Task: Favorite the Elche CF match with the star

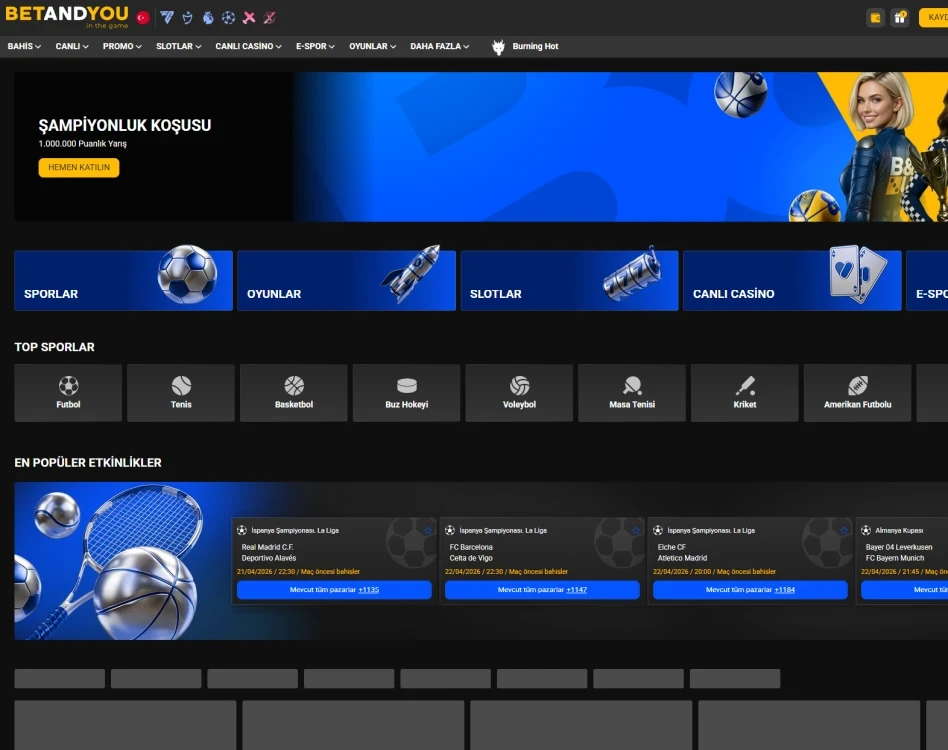Action: 844,531
